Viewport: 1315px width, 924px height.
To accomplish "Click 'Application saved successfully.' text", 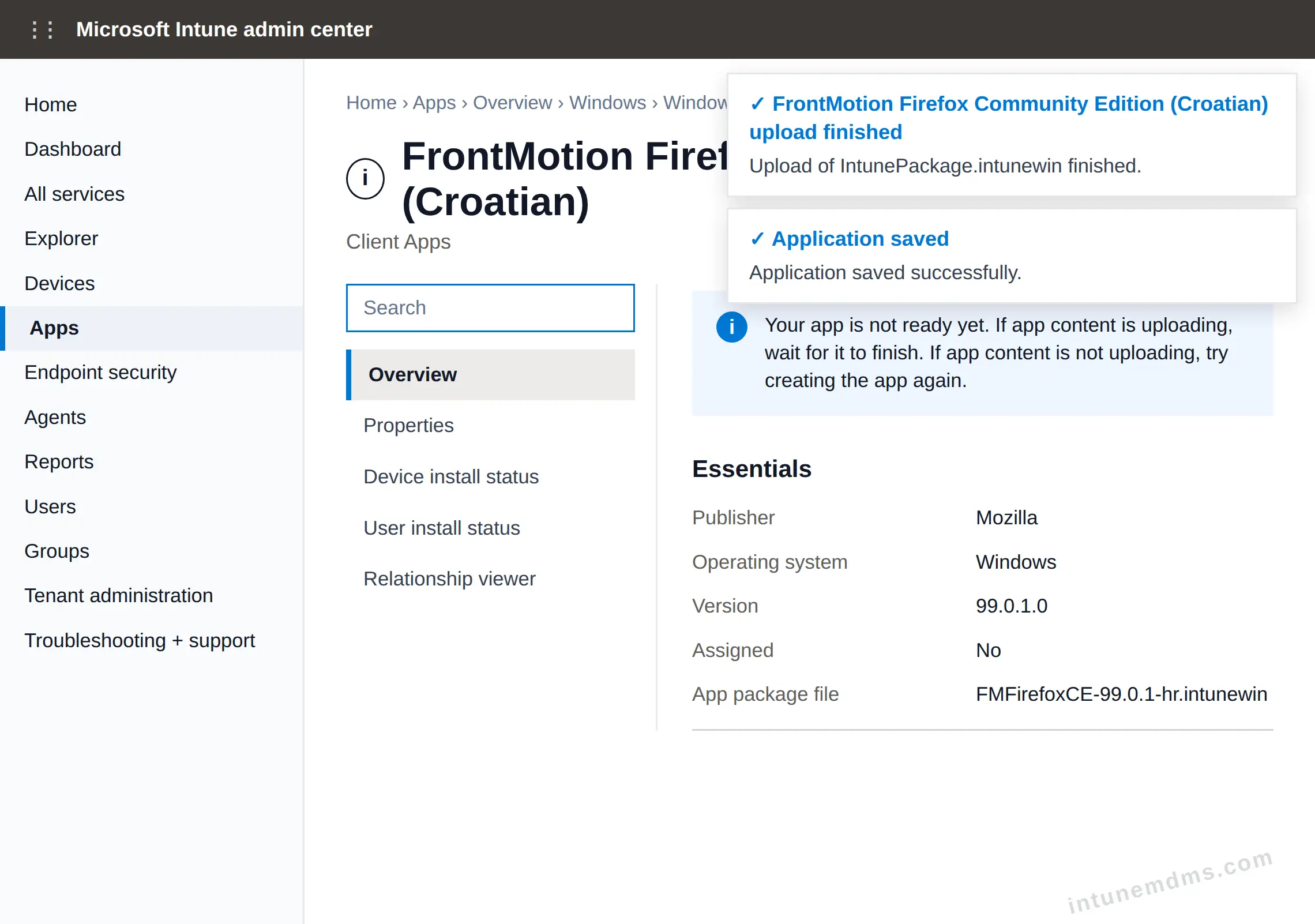I will coord(885,273).
